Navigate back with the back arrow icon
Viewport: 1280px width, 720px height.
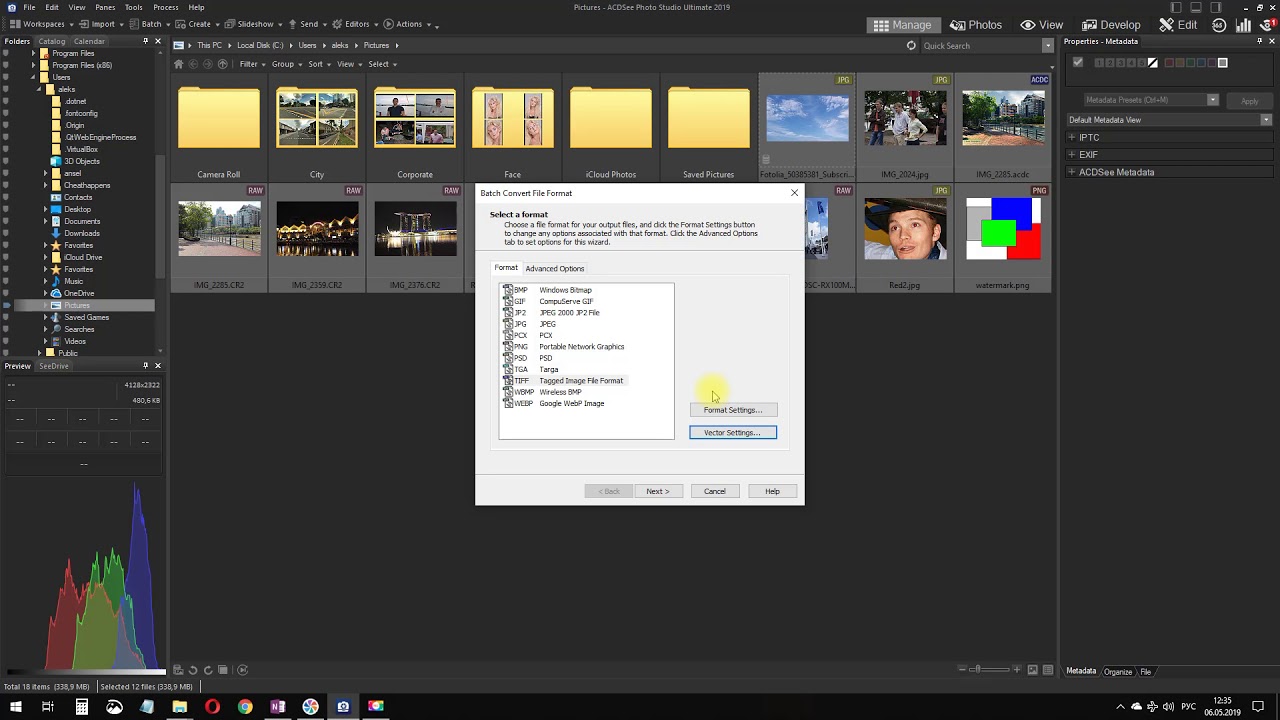click(193, 64)
